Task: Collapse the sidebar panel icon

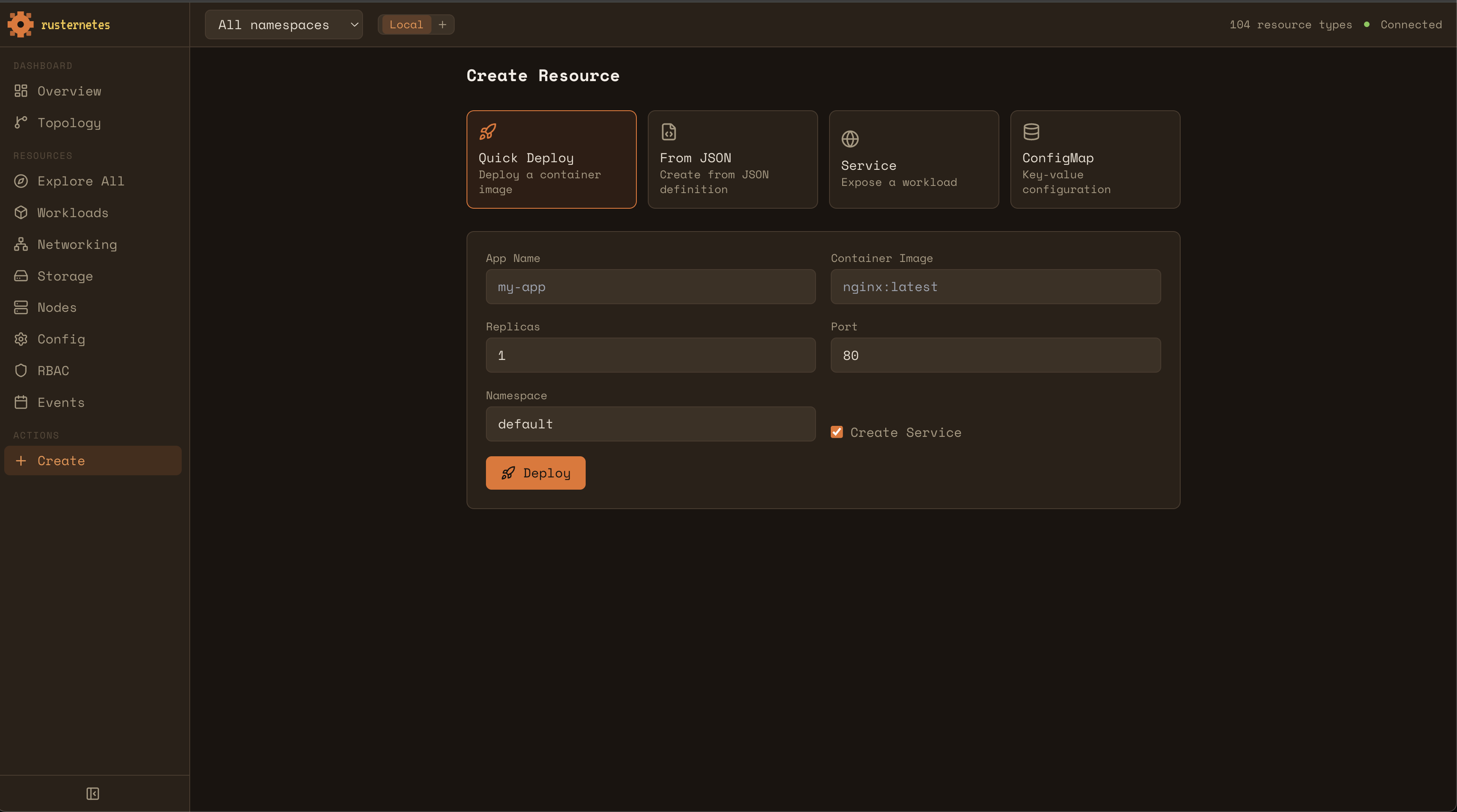Action: [93, 793]
